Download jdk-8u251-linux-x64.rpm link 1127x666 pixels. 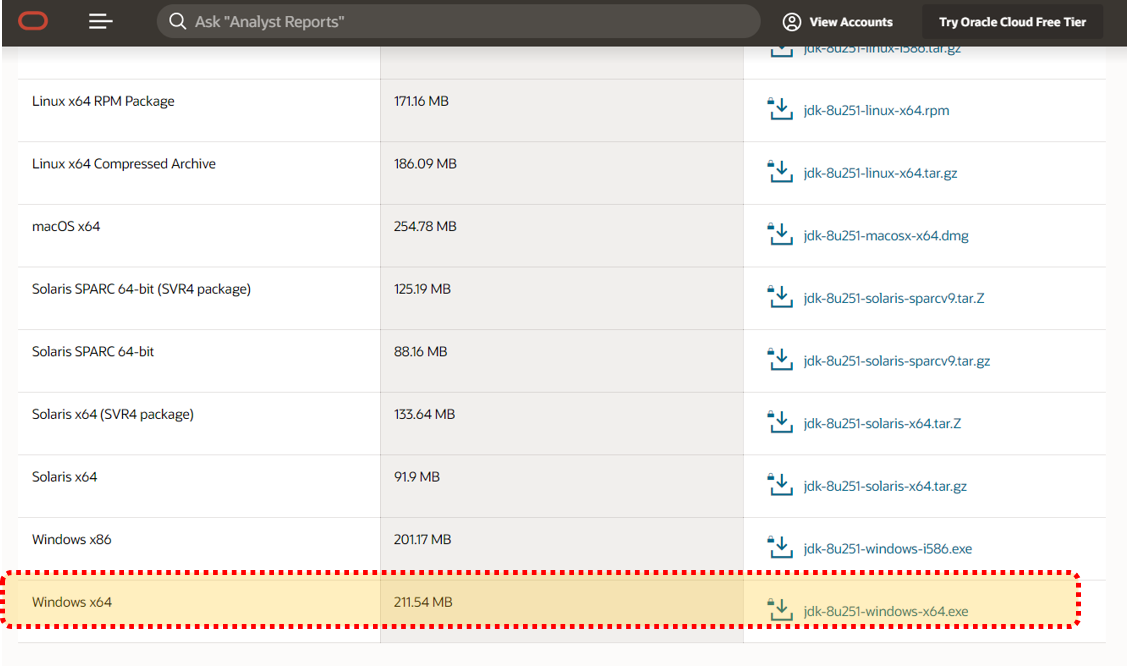876,111
